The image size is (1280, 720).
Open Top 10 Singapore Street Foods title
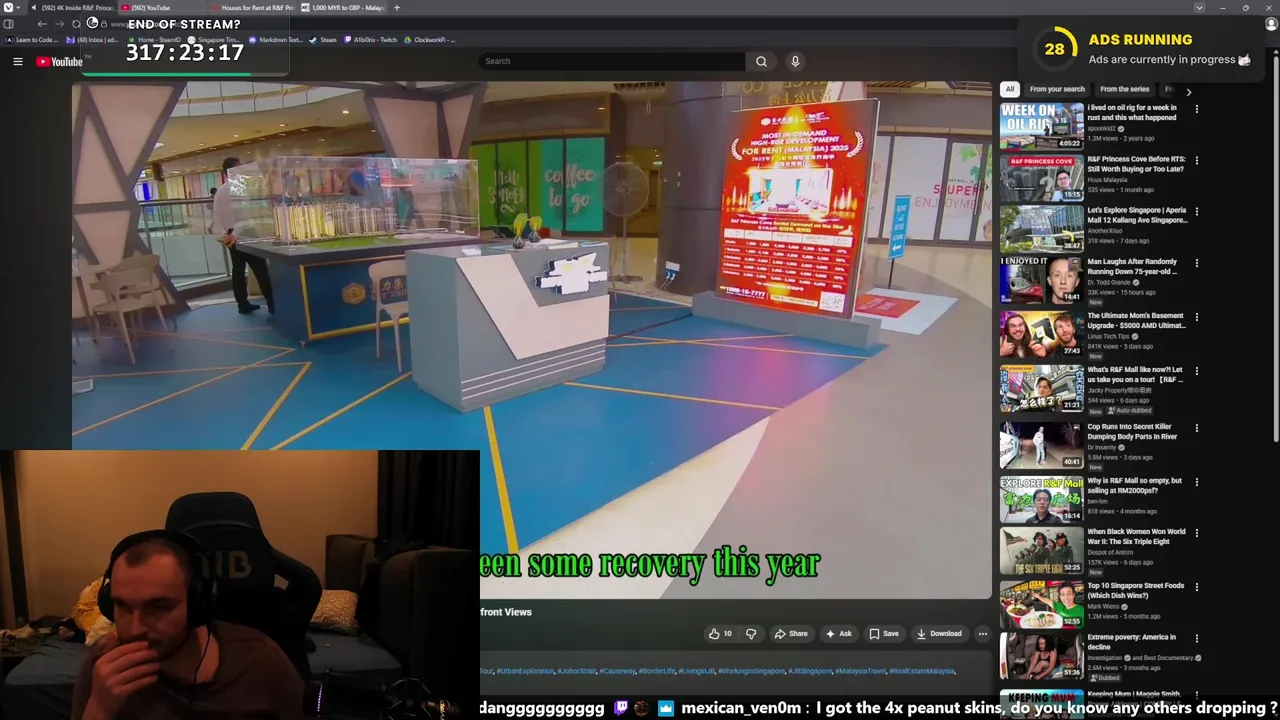coord(1135,590)
